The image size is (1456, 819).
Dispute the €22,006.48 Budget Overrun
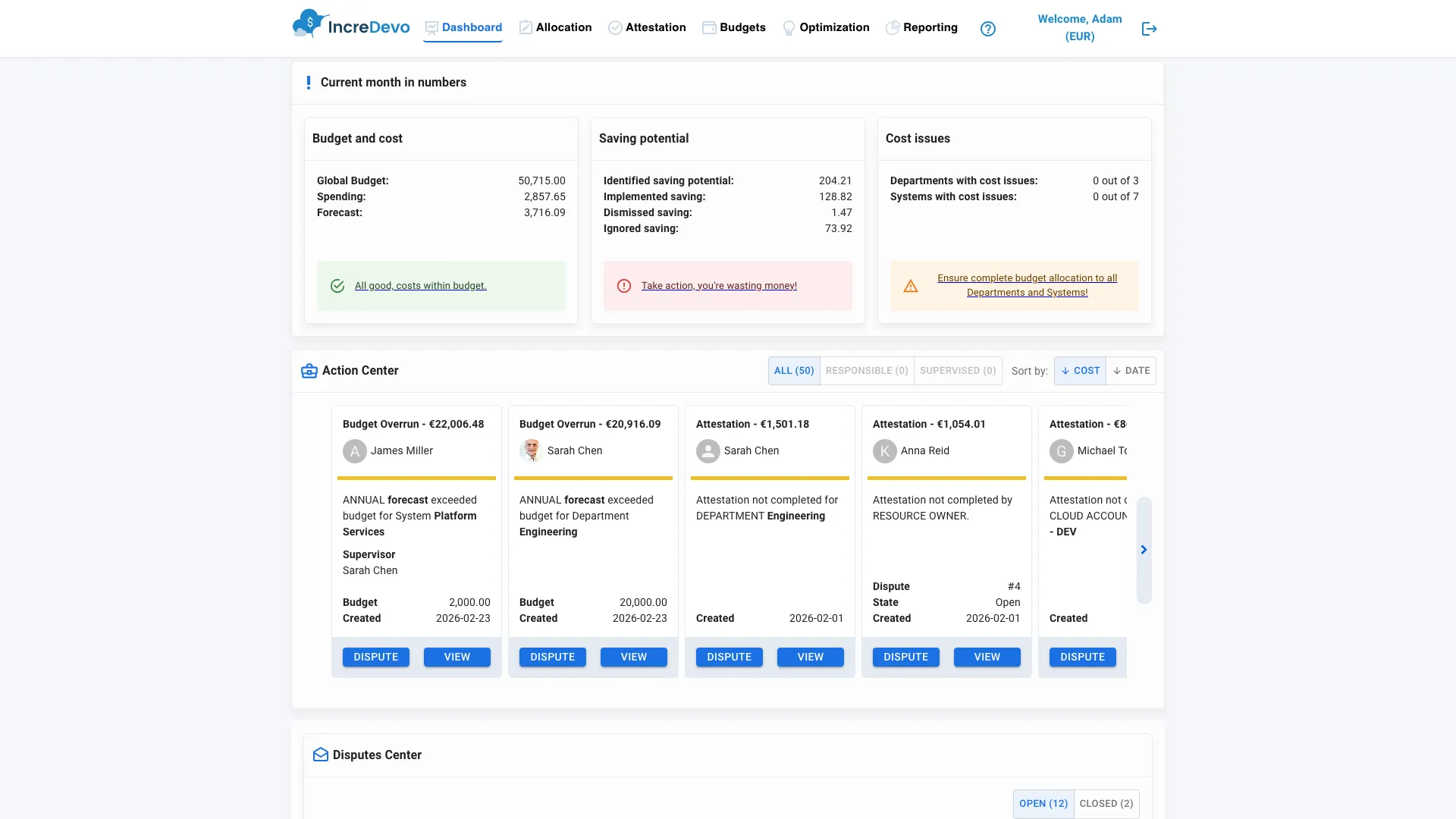pos(375,657)
